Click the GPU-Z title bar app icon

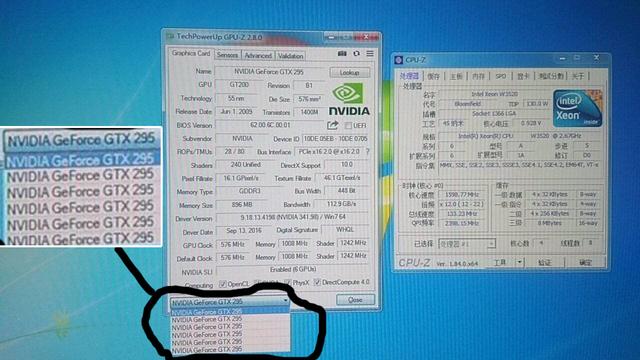point(170,37)
